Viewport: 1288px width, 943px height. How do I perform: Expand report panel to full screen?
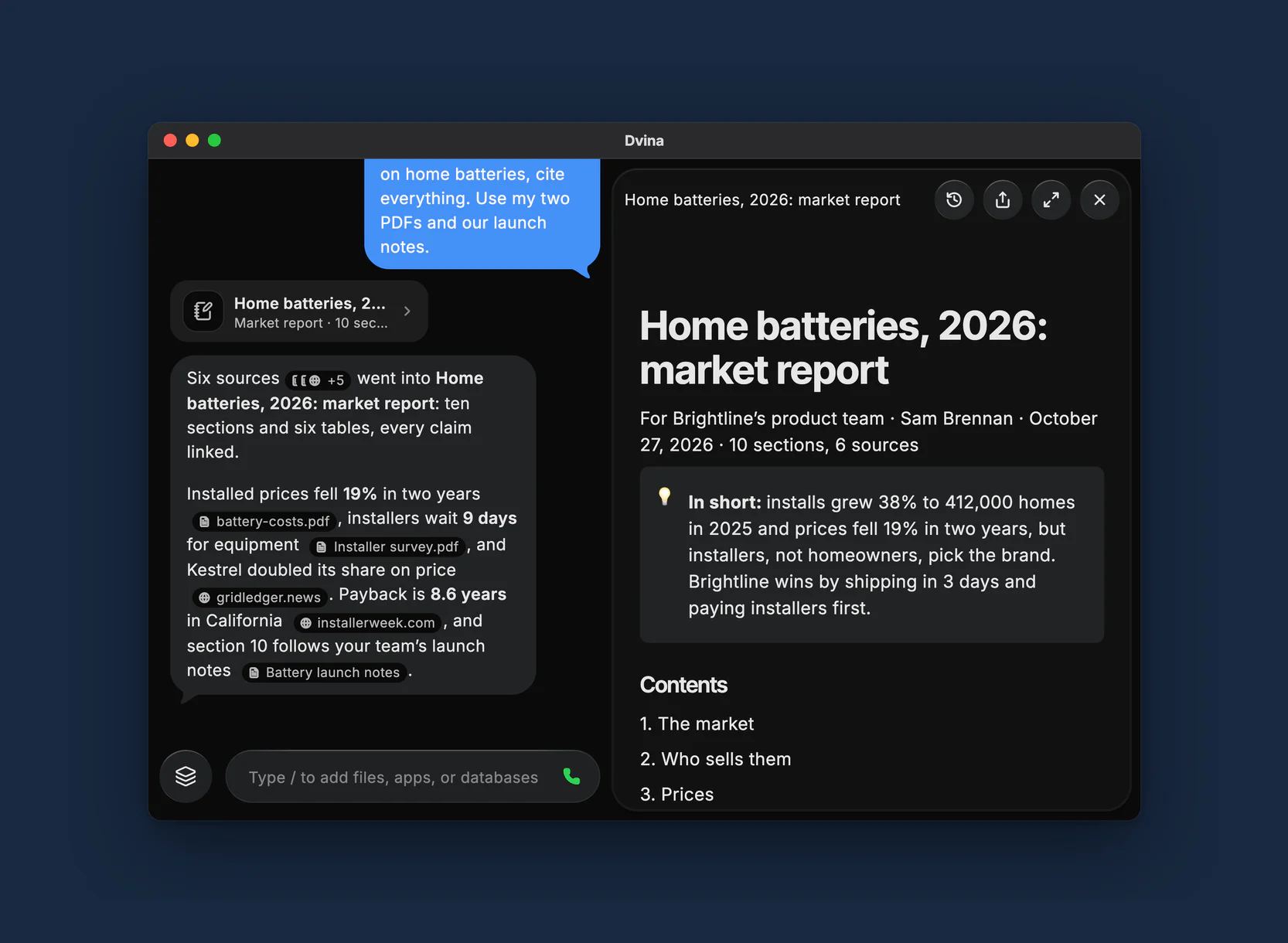[x=1051, y=200]
